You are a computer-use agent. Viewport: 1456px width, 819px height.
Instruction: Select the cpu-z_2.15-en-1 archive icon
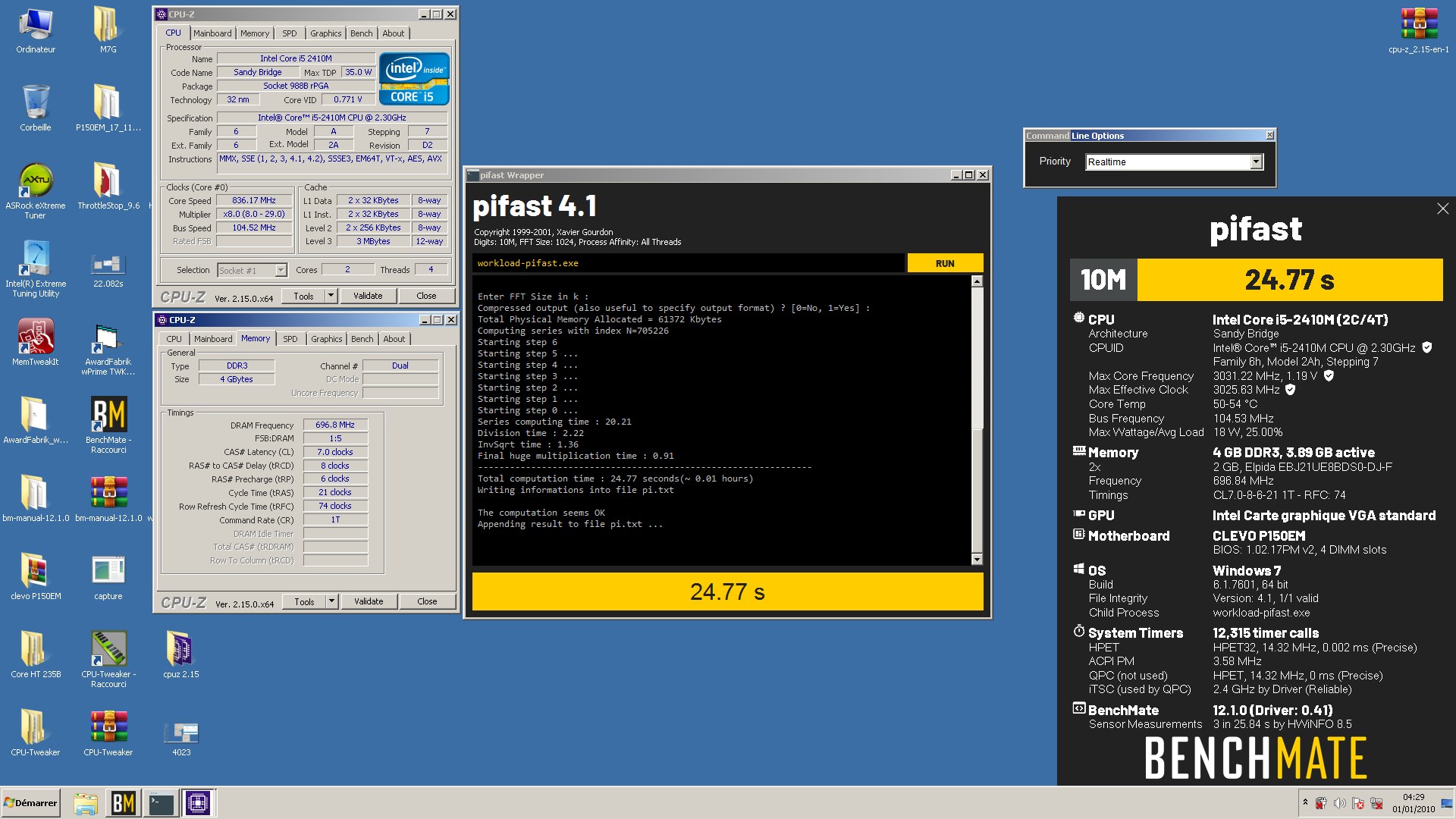point(1418,30)
